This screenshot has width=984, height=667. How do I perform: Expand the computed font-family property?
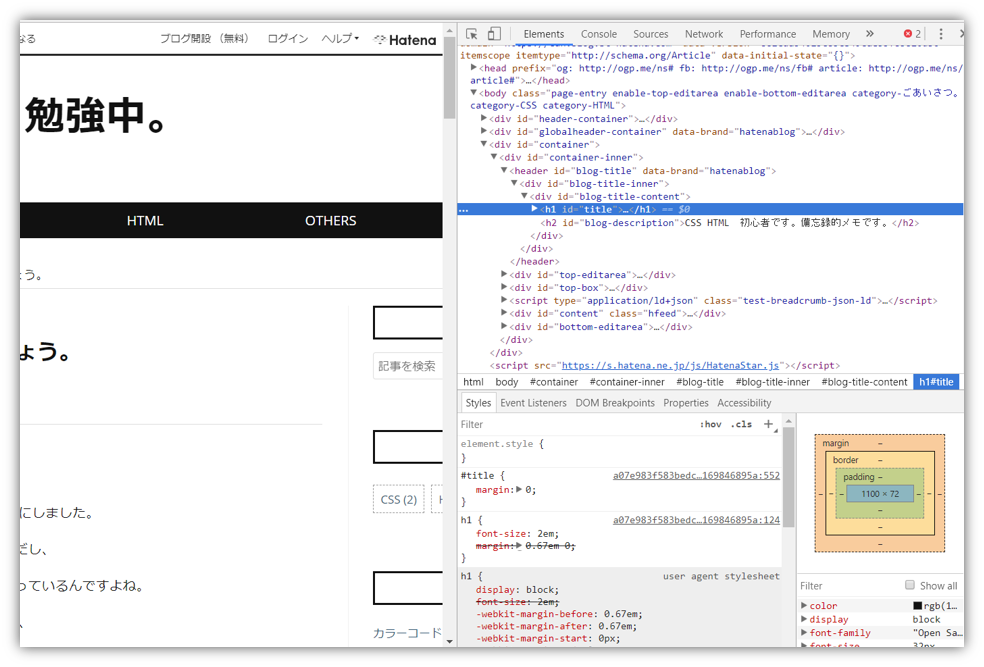click(x=804, y=632)
